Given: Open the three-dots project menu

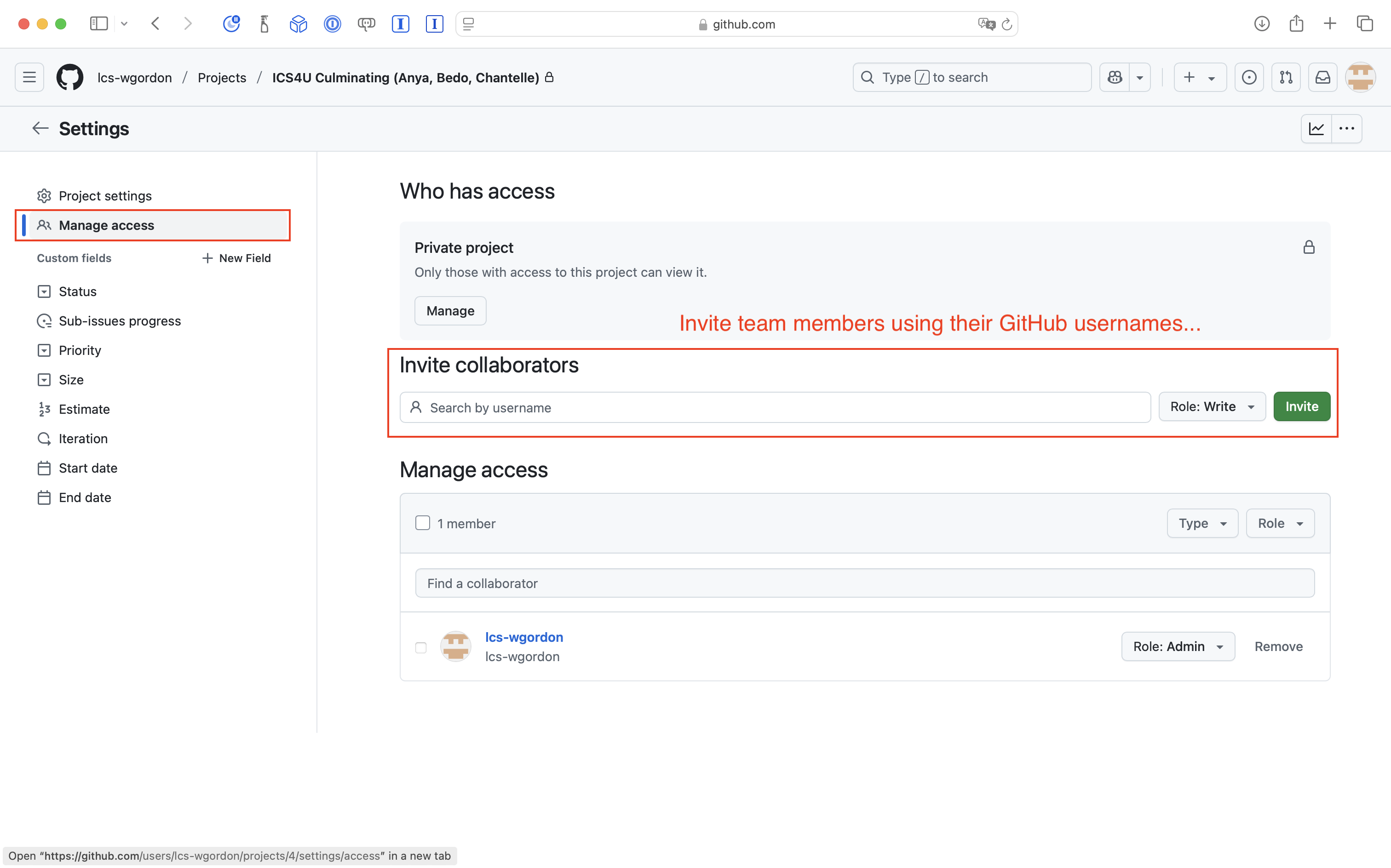Looking at the screenshot, I should pos(1347,129).
